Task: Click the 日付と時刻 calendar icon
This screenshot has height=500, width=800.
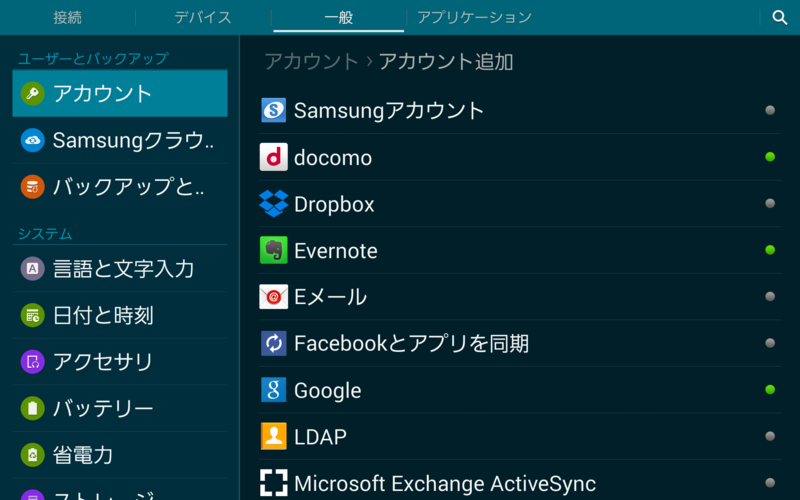Action: click(33, 315)
